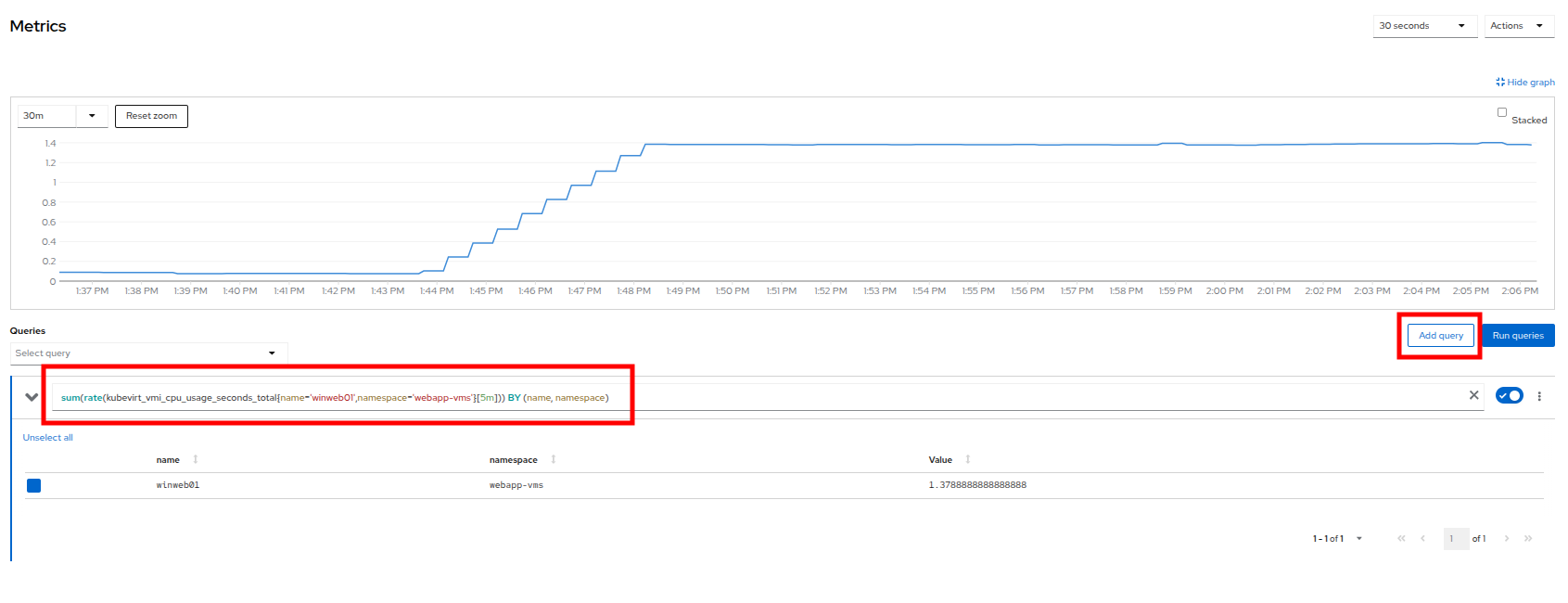The width and height of the screenshot is (1568, 603).
Task: Go to last page of results
Action: click(1528, 539)
